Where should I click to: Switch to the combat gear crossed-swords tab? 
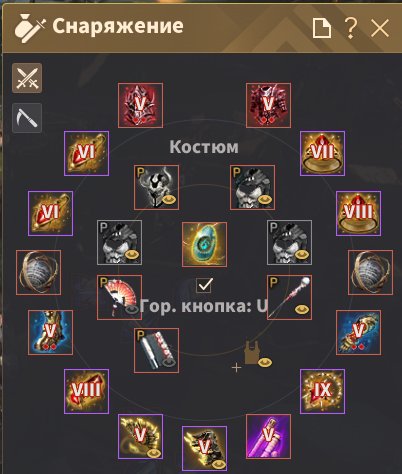27,78
